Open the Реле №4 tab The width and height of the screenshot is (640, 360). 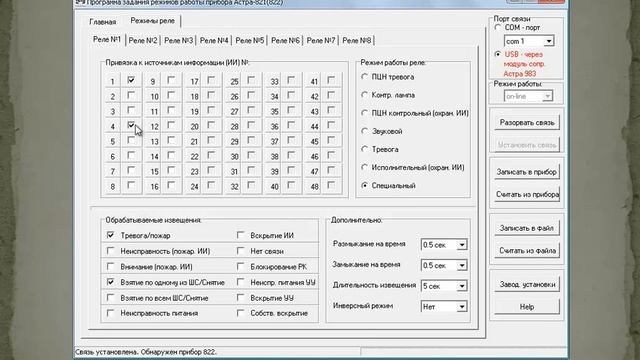click(214, 40)
